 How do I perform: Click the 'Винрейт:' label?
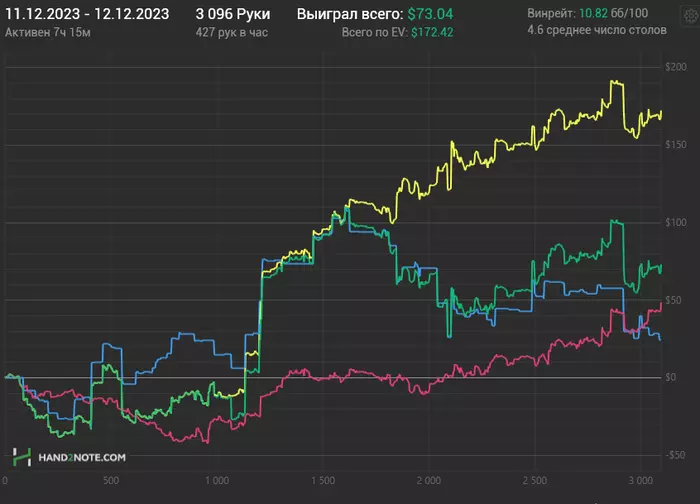(x=551, y=13)
